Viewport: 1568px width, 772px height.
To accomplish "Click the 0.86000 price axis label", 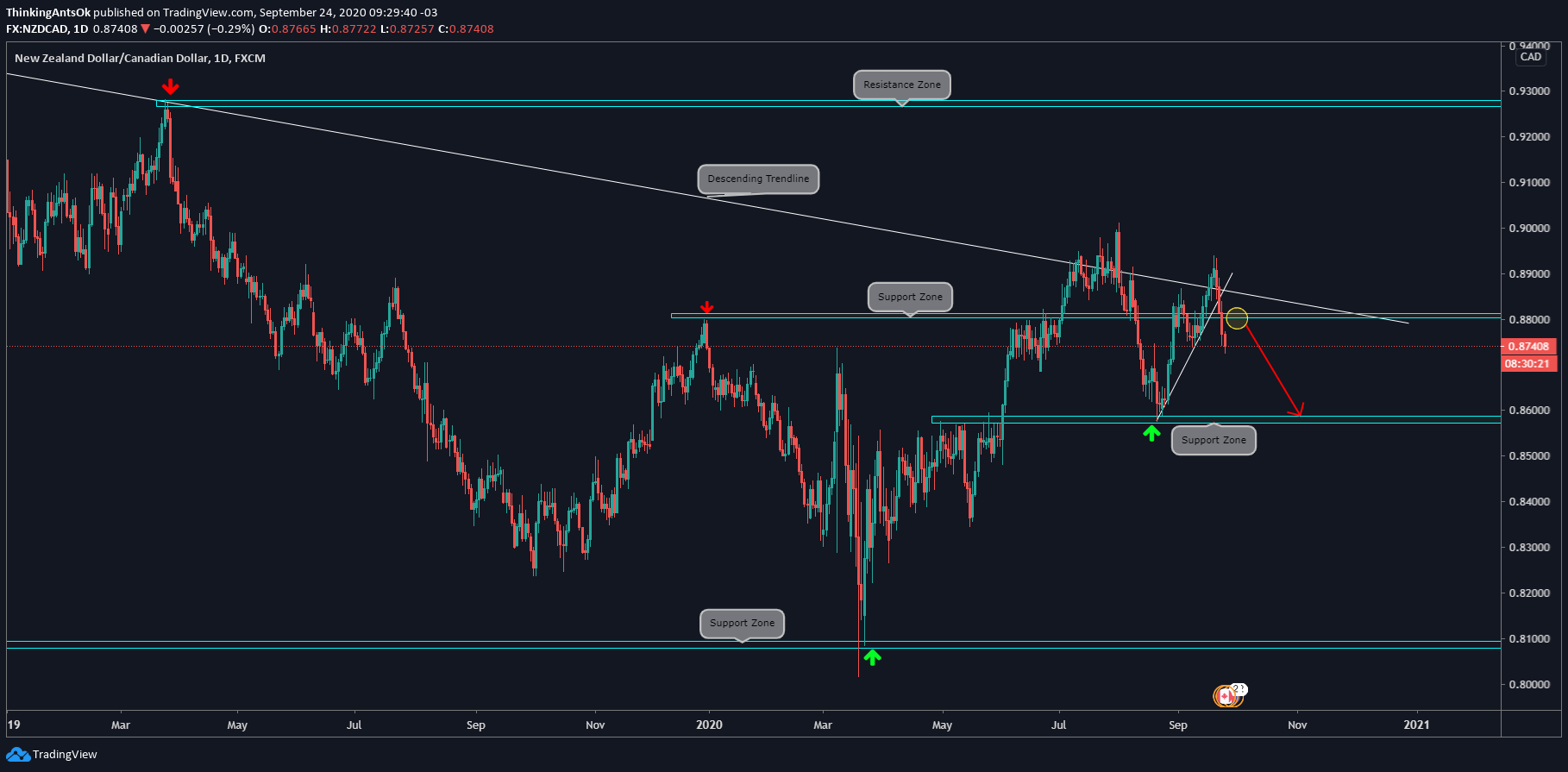I will 1529,410.
